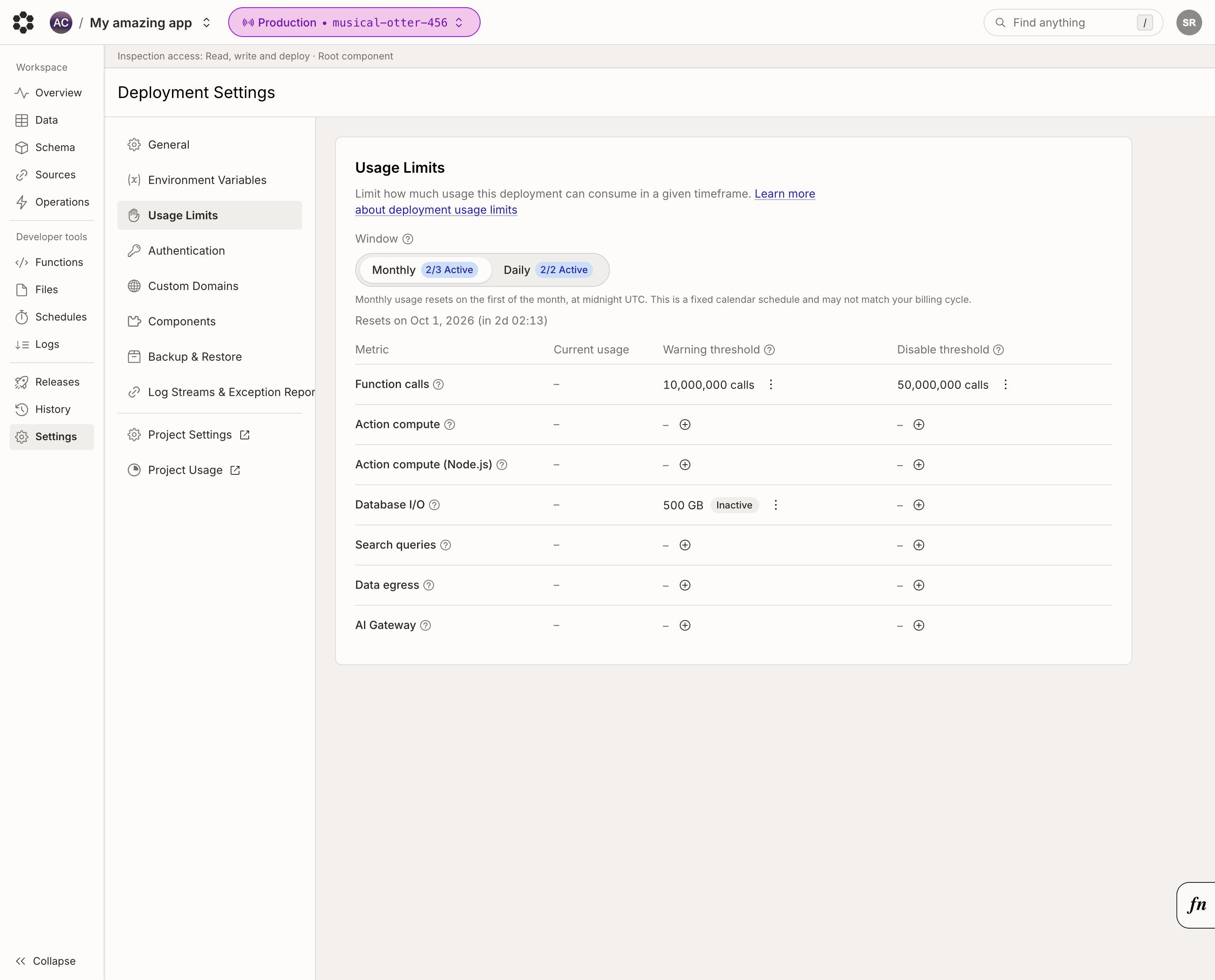Add disable threshold for Data egress
This screenshot has width=1215, height=980.
coord(918,585)
